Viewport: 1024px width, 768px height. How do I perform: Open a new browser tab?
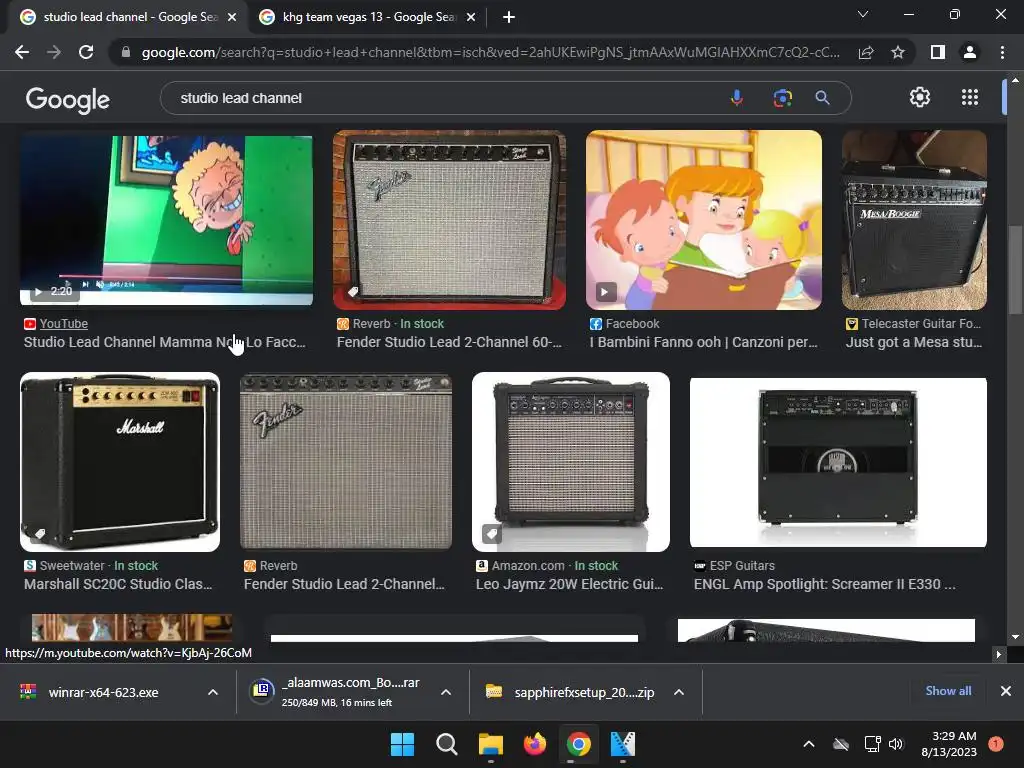click(509, 17)
